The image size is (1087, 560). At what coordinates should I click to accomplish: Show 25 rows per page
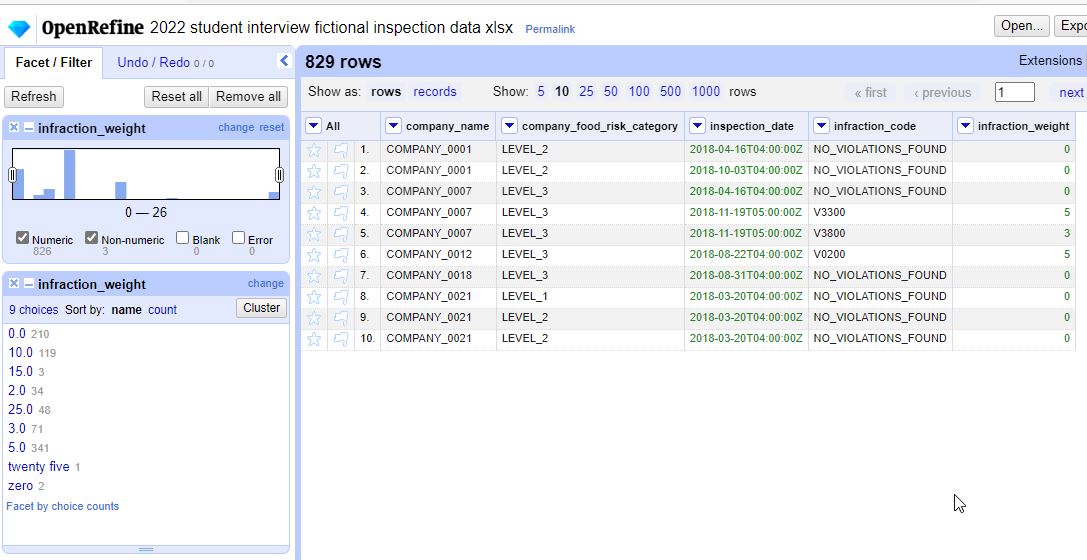tap(586, 91)
